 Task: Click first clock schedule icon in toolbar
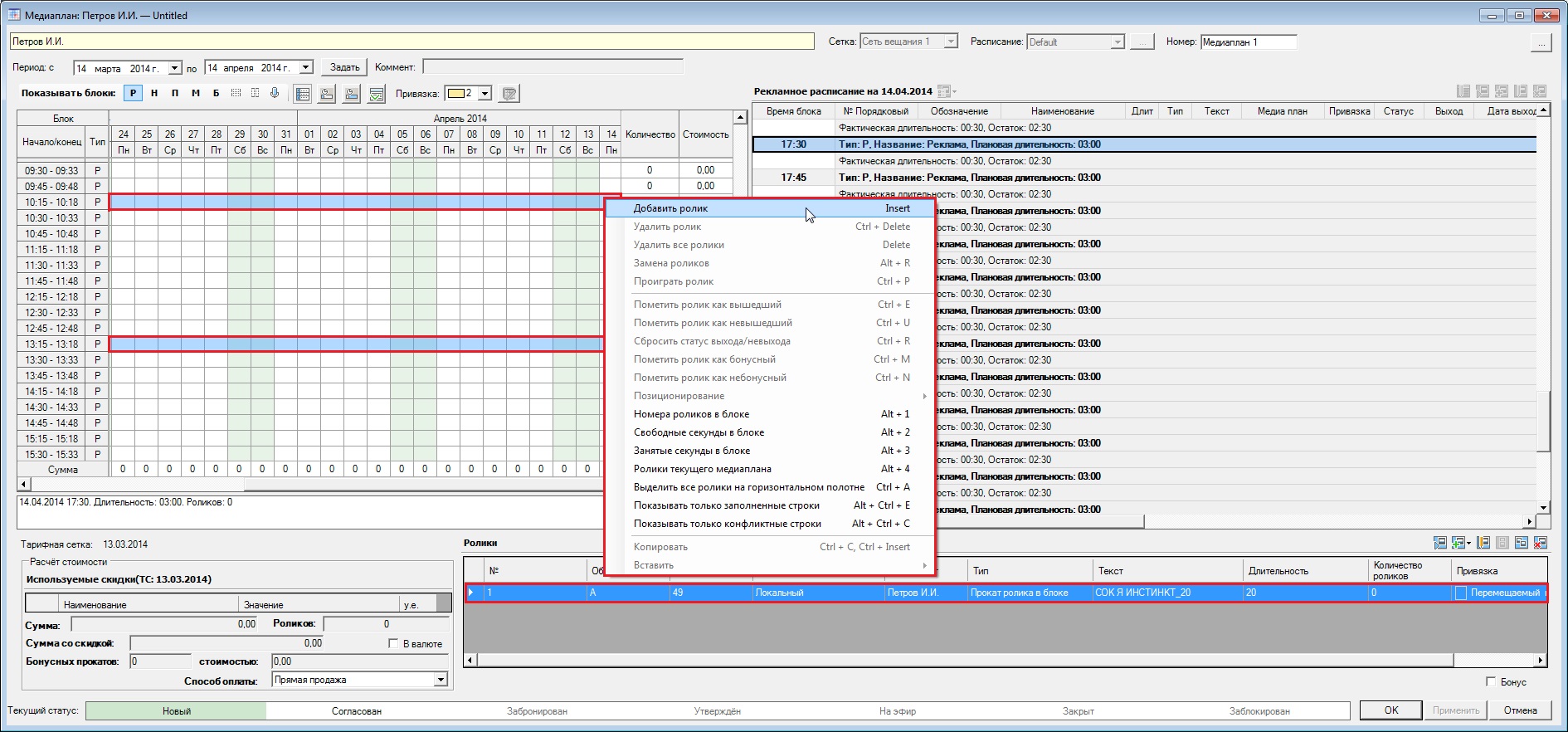point(327,94)
